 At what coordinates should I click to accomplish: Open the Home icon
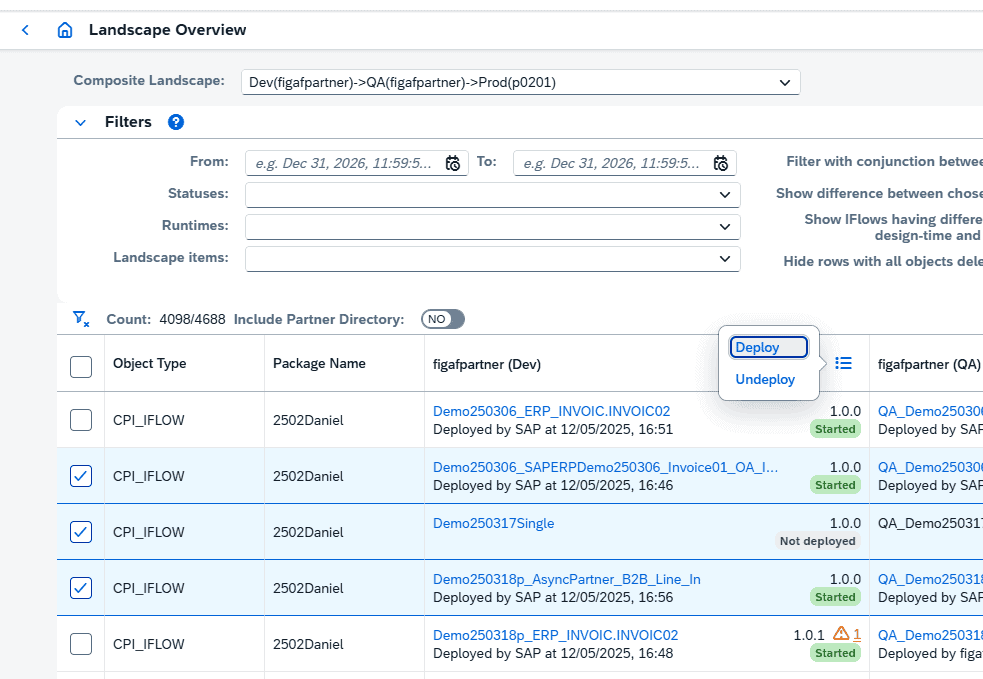click(x=65, y=29)
